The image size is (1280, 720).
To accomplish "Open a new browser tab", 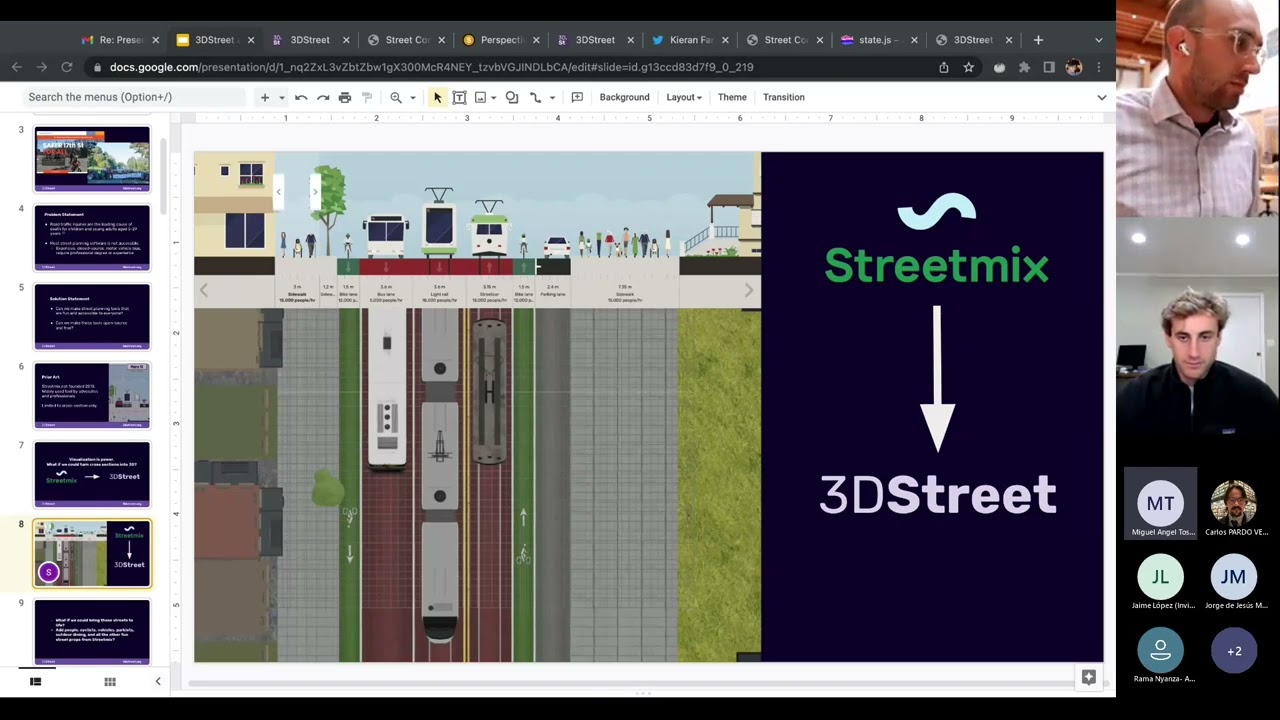I will 1038,40.
